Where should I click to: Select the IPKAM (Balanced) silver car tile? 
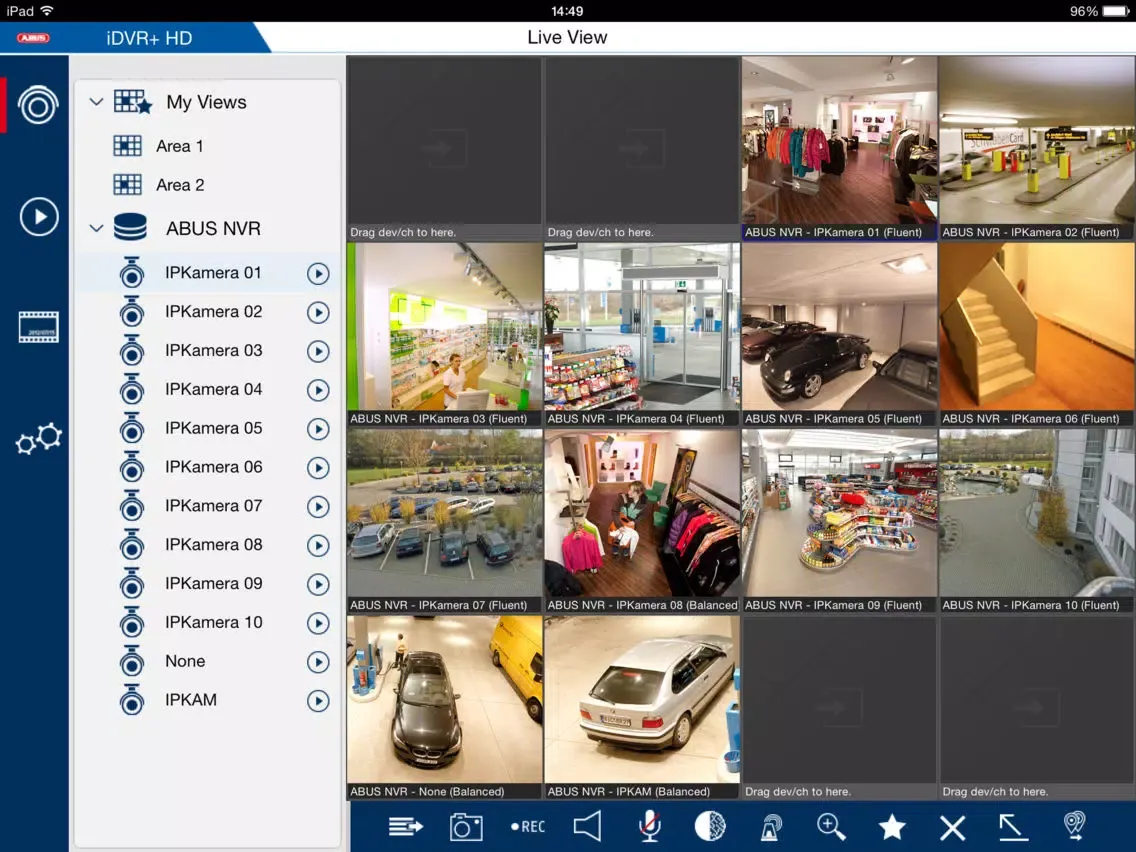coord(642,708)
